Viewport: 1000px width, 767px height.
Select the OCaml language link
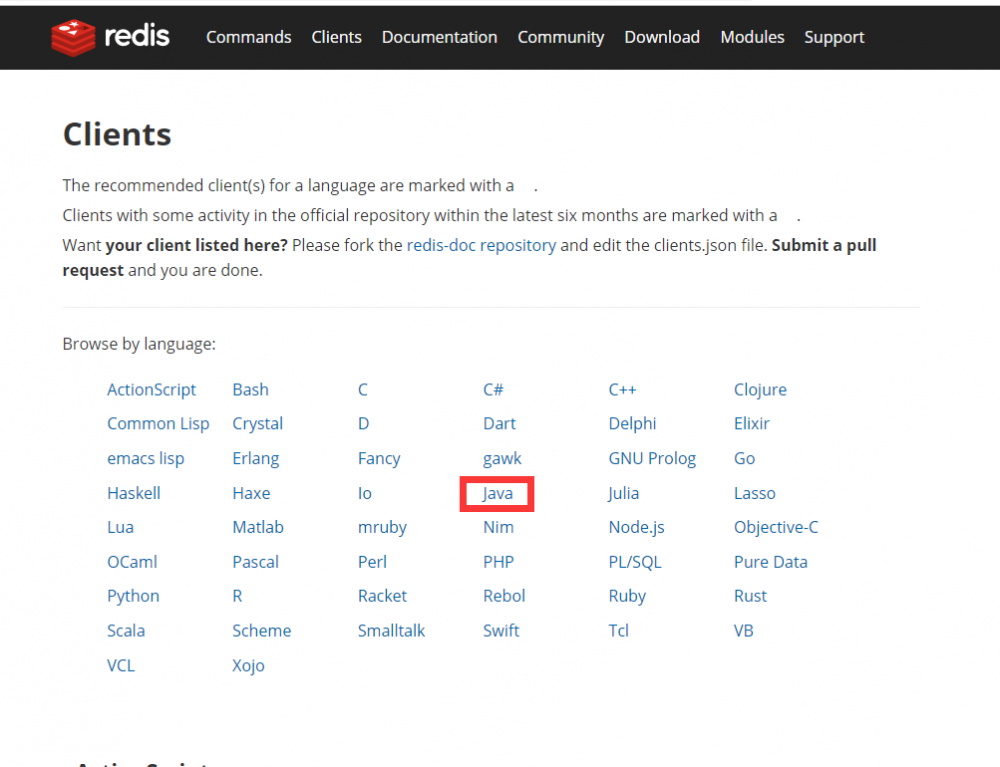point(132,562)
